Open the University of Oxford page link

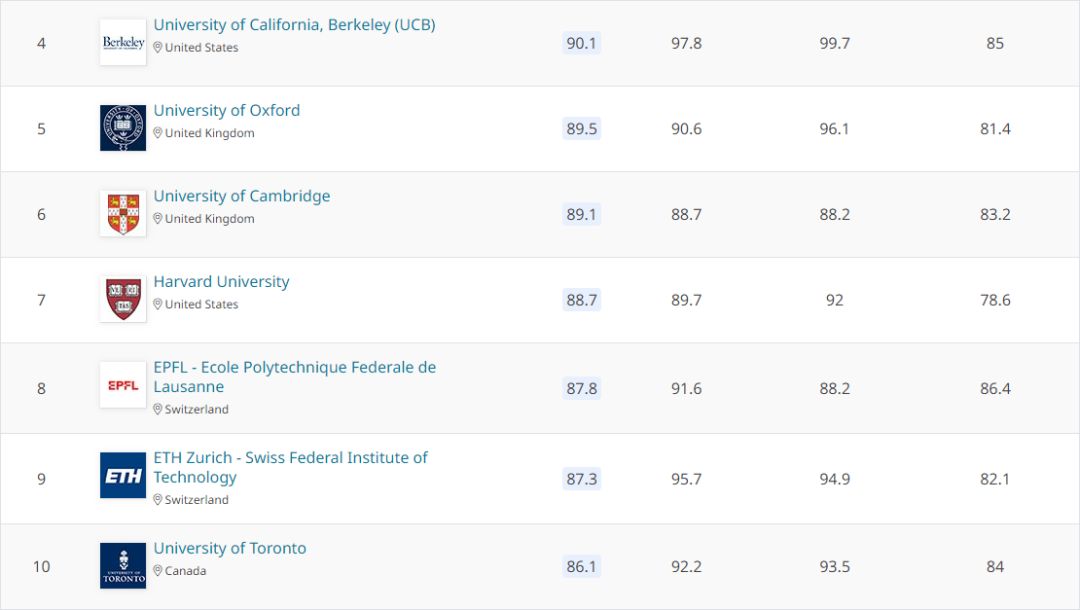[x=227, y=110]
